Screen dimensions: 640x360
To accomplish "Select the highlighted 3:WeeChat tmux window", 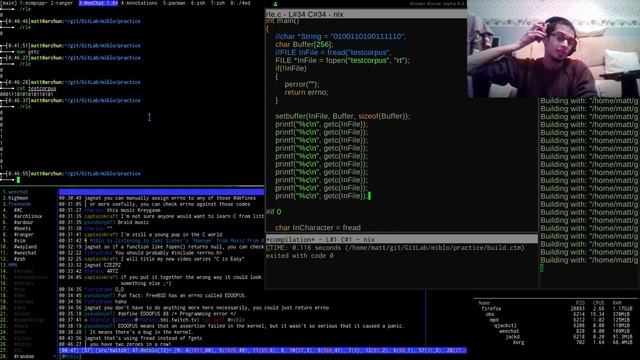I will pyautogui.click(x=98, y=3).
